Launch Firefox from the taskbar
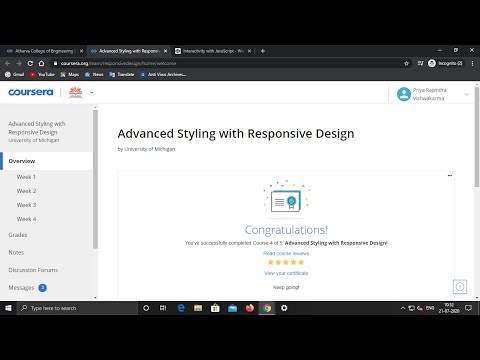The height and width of the screenshot is (360, 480). click(x=250, y=308)
